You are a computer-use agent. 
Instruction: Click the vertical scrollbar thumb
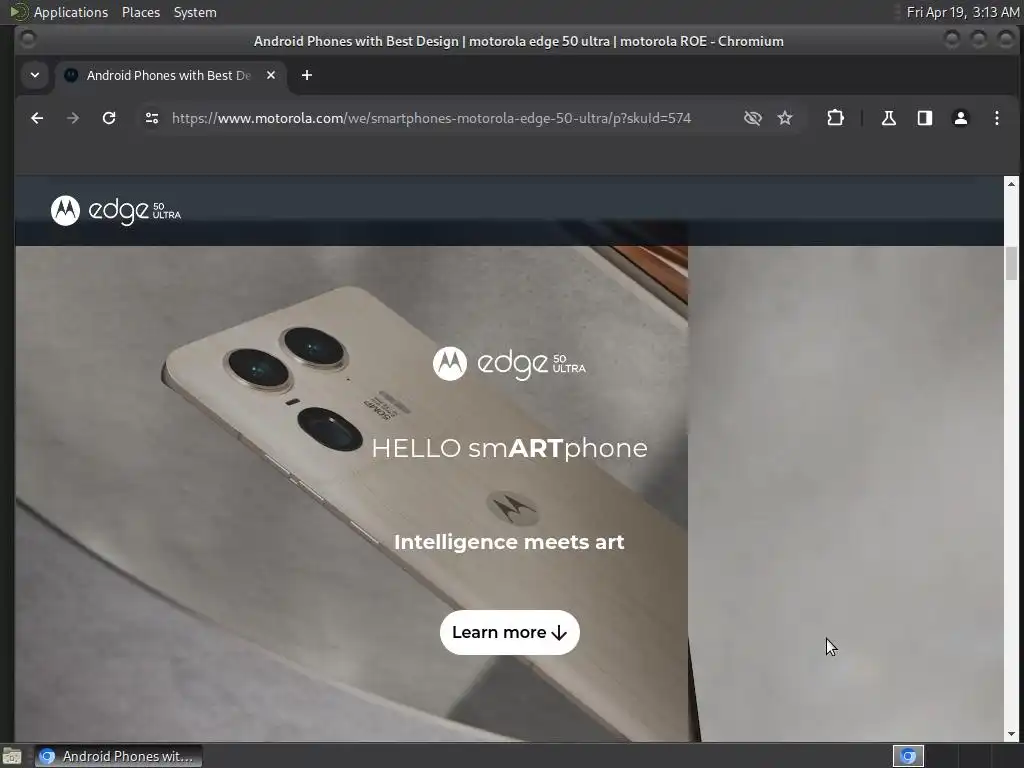tap(1011, 263)
